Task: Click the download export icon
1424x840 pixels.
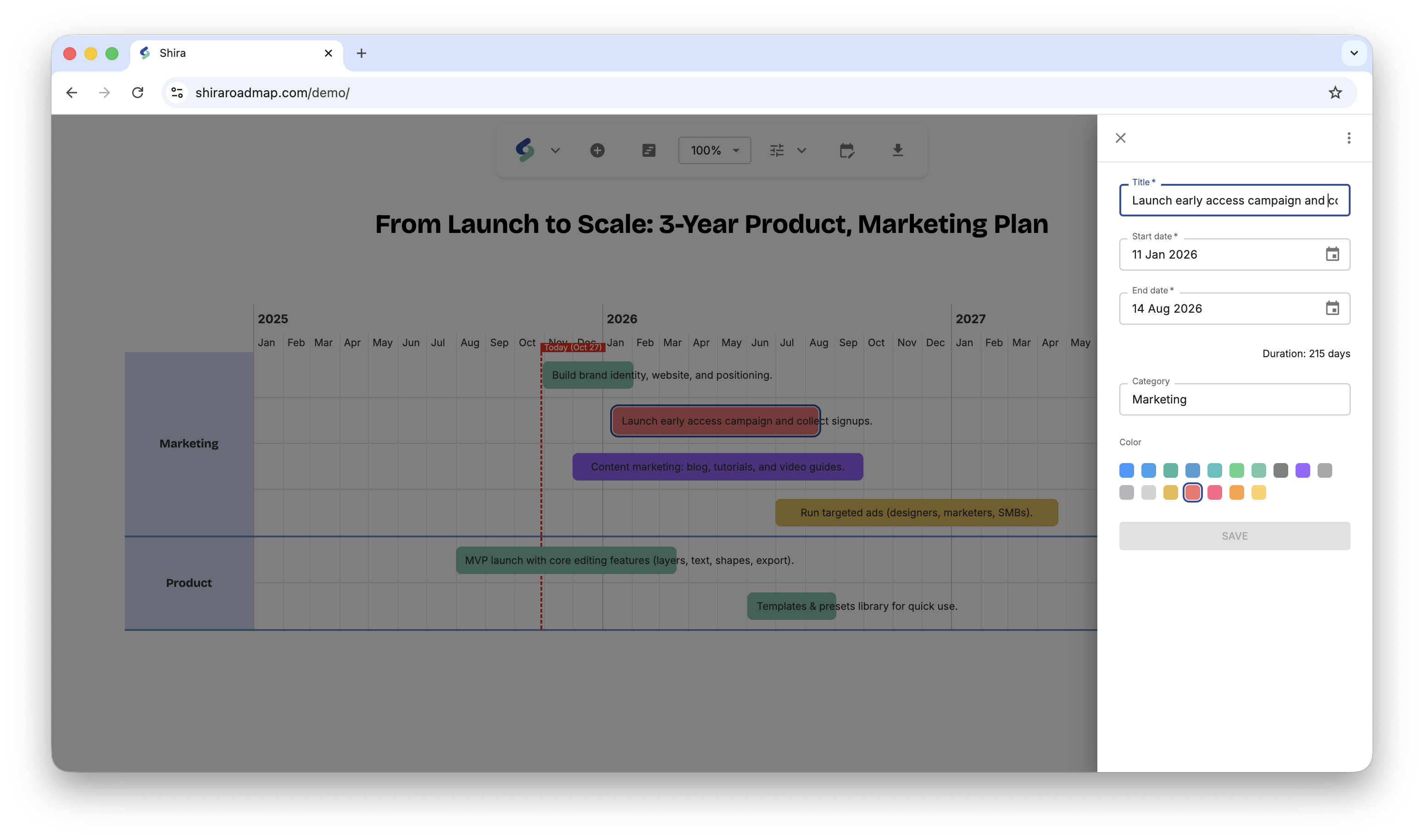Action: [898, 150]
